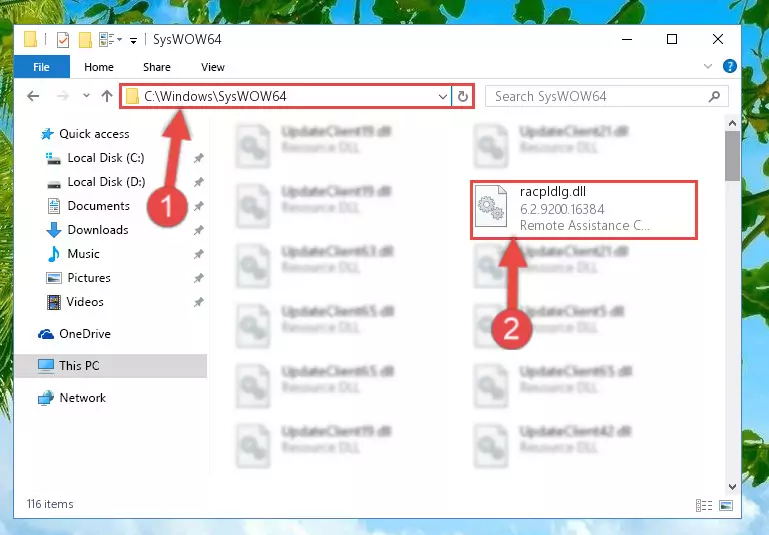Switch to the Home ribbon tab
The width and height of the screenshot is (769, 535).
coord(99,67)
